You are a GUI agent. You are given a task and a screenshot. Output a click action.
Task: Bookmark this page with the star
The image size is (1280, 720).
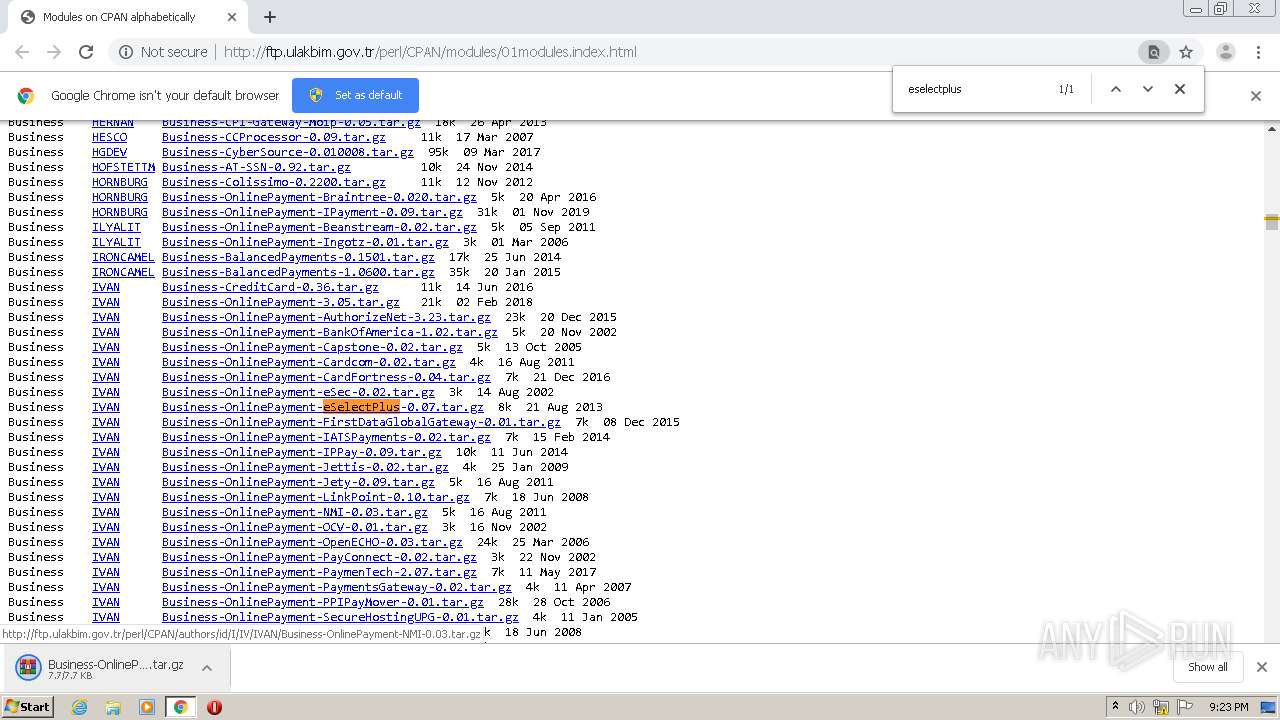point(1186,52)
